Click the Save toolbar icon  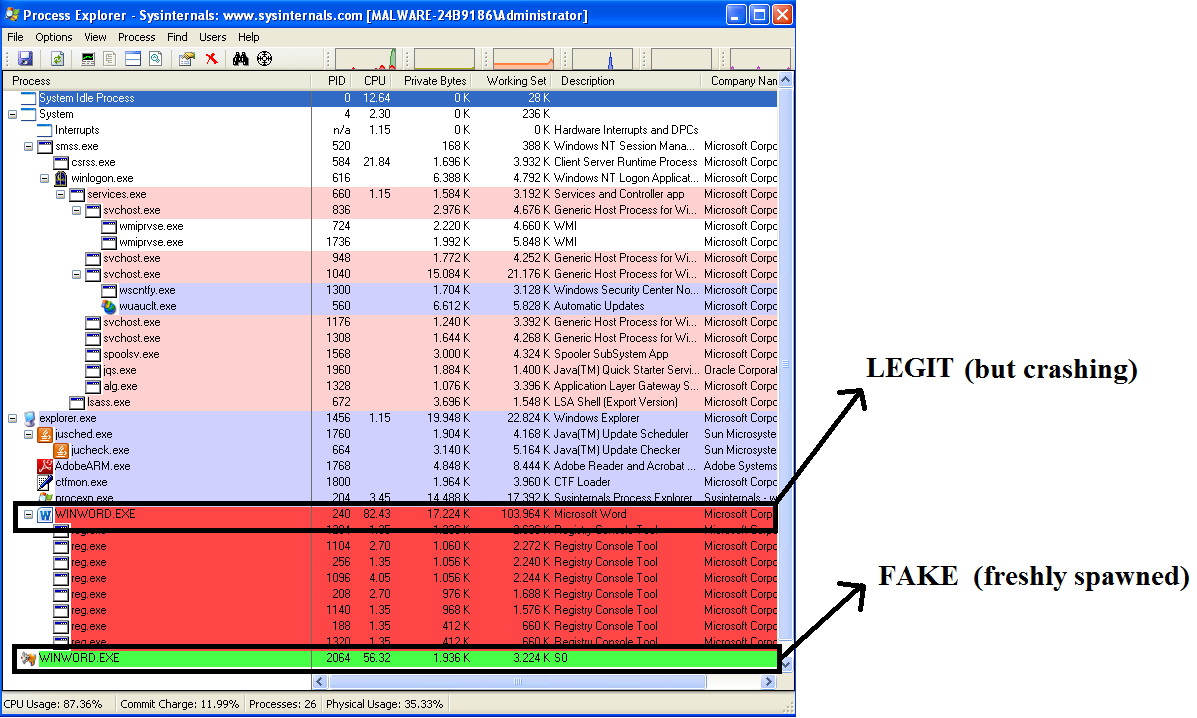tap(25, 59)
